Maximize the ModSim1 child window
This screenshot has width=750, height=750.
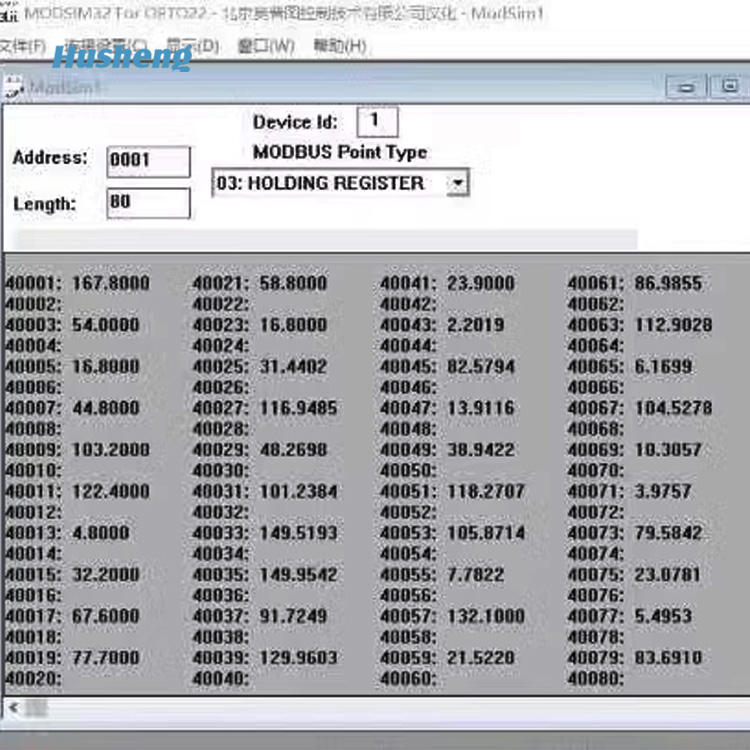click(x=729, y=87)
